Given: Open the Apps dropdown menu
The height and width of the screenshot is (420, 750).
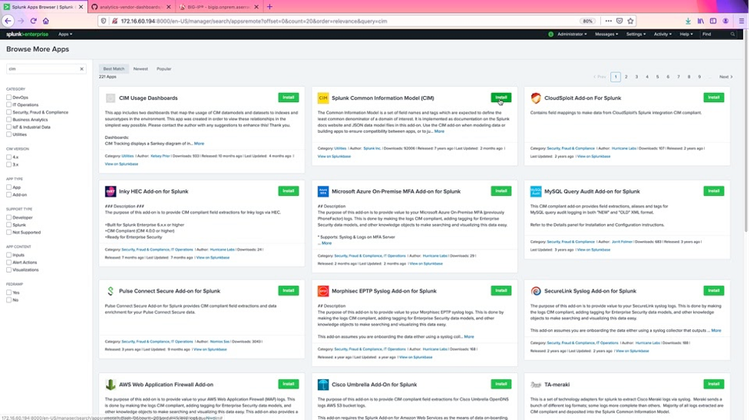Looking at the screenshot, I should coord(65,34).
